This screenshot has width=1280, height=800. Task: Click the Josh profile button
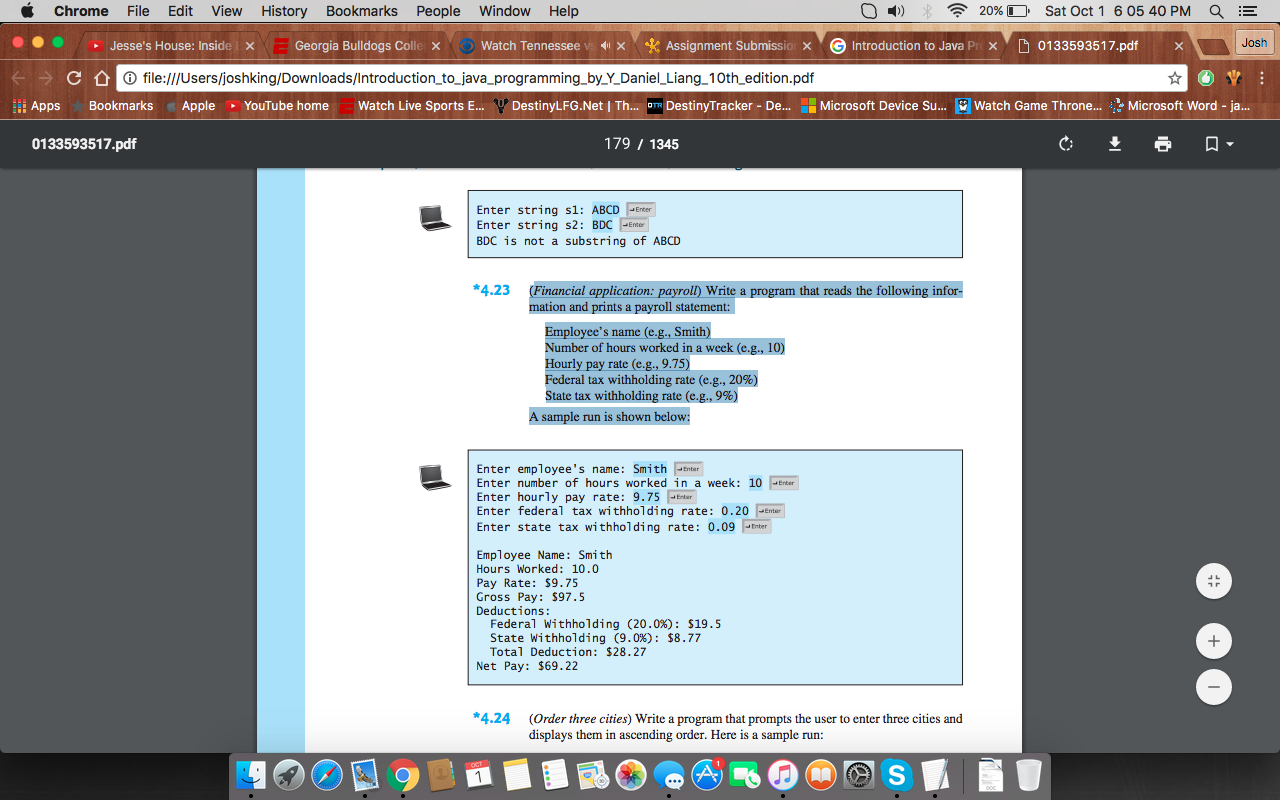click(x=1256, y=42)
